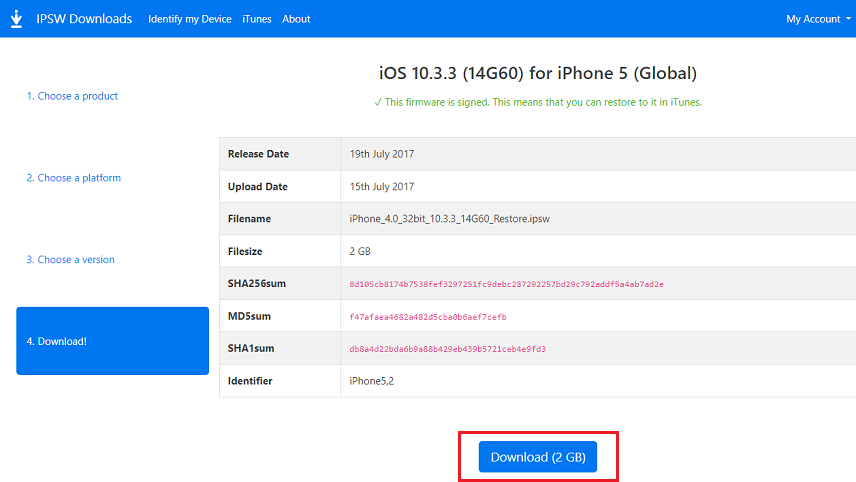Click the SHA256sum row label
856x482 pixels.
click(x=257, y=283)
